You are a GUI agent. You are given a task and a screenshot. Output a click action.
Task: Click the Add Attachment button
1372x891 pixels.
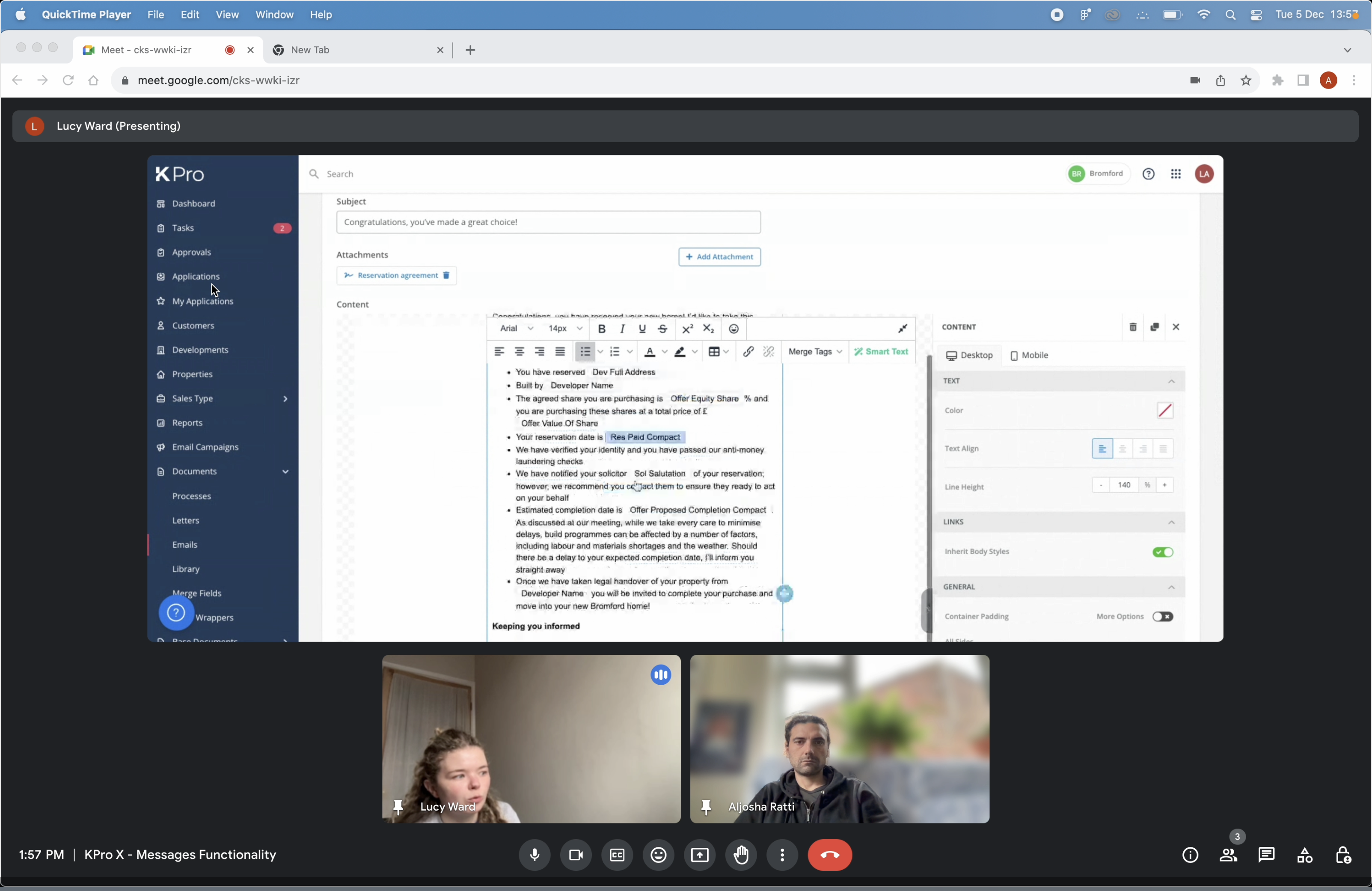tap(719, 257)
